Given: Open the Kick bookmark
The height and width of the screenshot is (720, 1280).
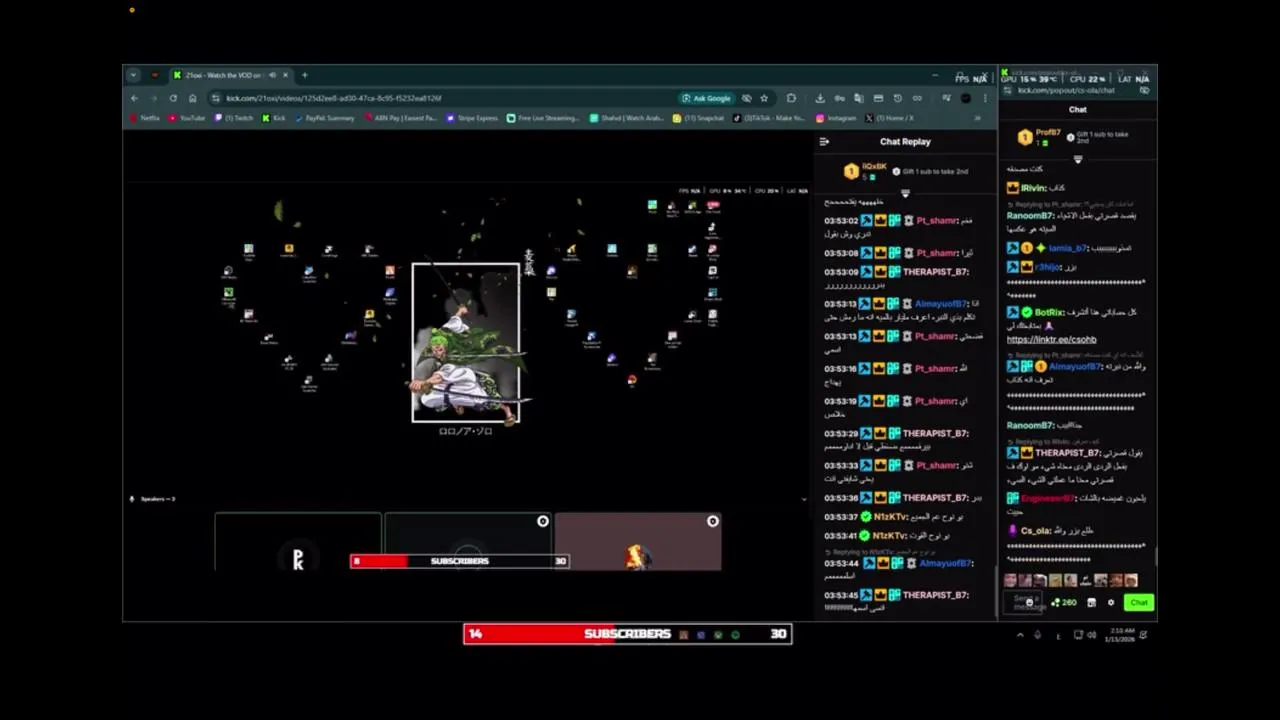Looking at the screenshot, I should pos(274,118).
